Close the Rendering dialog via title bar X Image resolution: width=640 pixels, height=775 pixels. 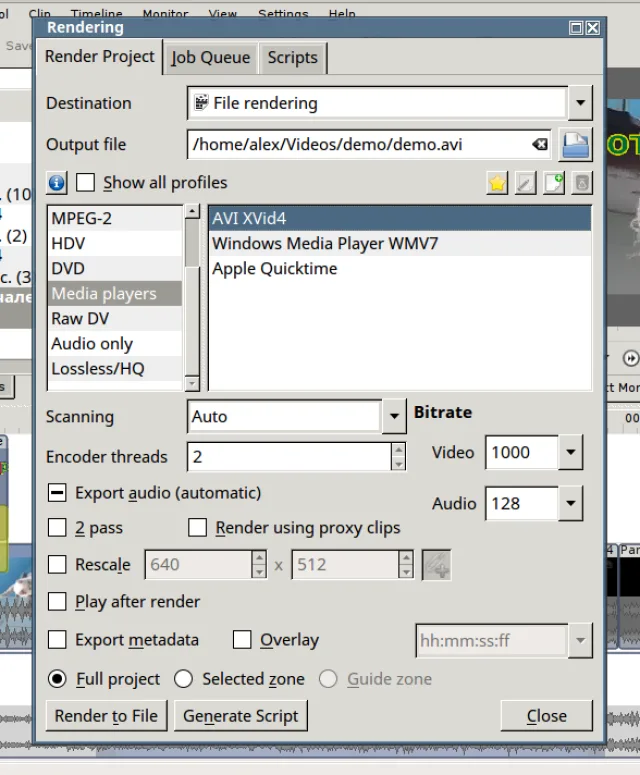pos(593,28)
